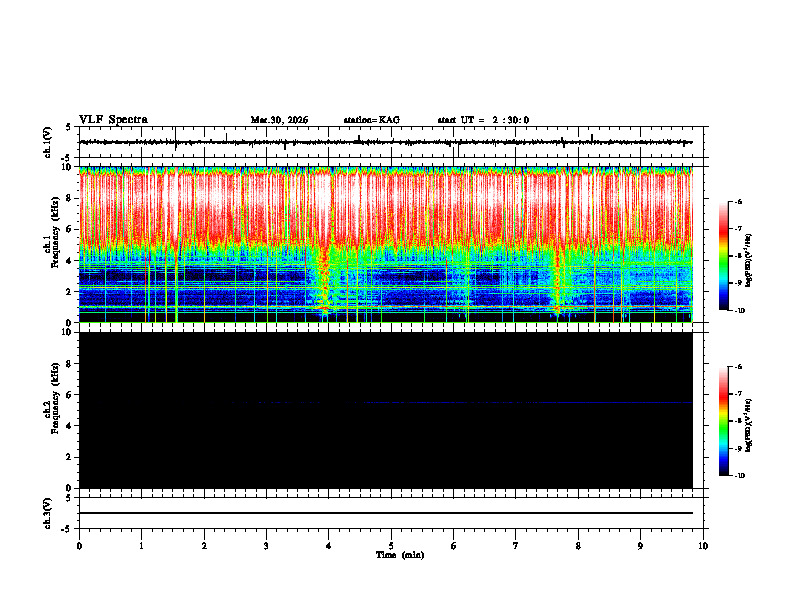The height and width of the screenshot is (612, 792).
Task: Click the time axis tick label "4"
Action: coord(329,546)
